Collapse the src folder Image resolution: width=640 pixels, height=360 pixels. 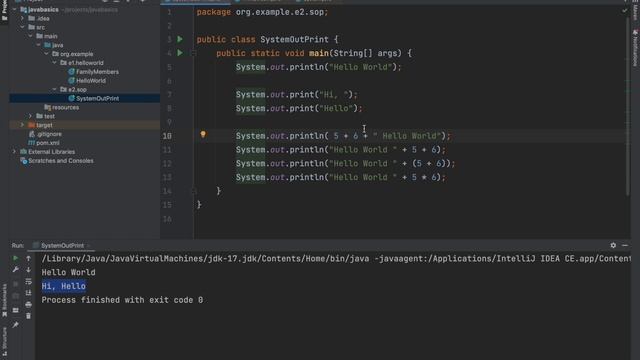click(22, 27)
